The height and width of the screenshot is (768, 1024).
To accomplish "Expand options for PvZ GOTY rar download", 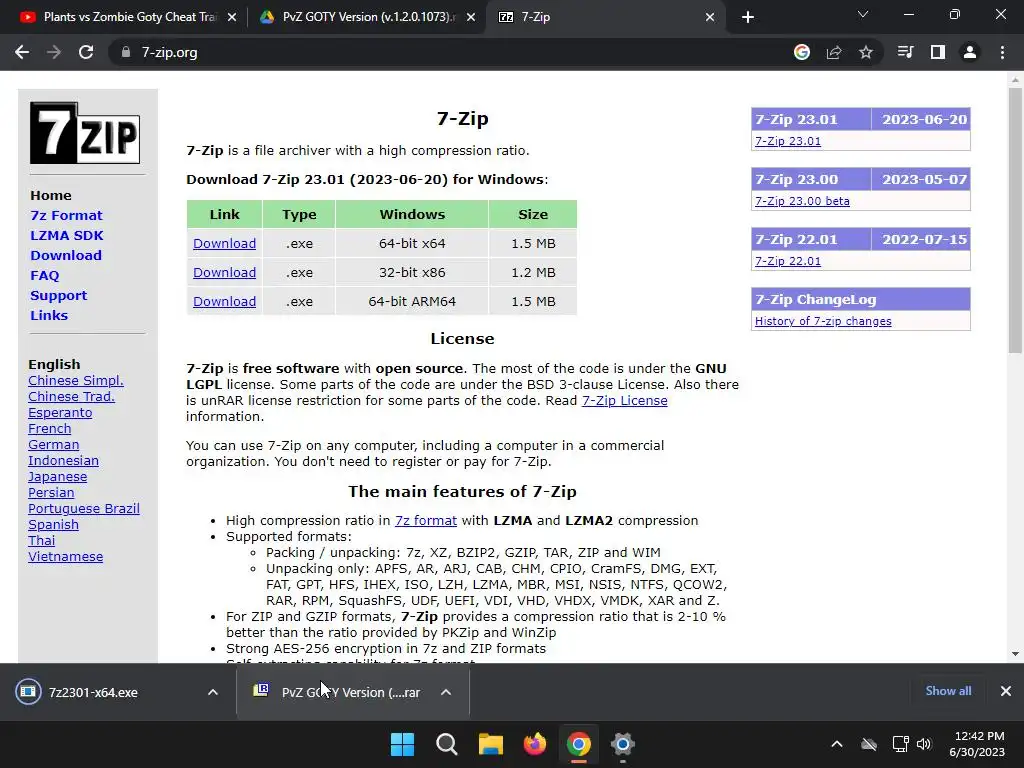I will [x=446, y=692].
